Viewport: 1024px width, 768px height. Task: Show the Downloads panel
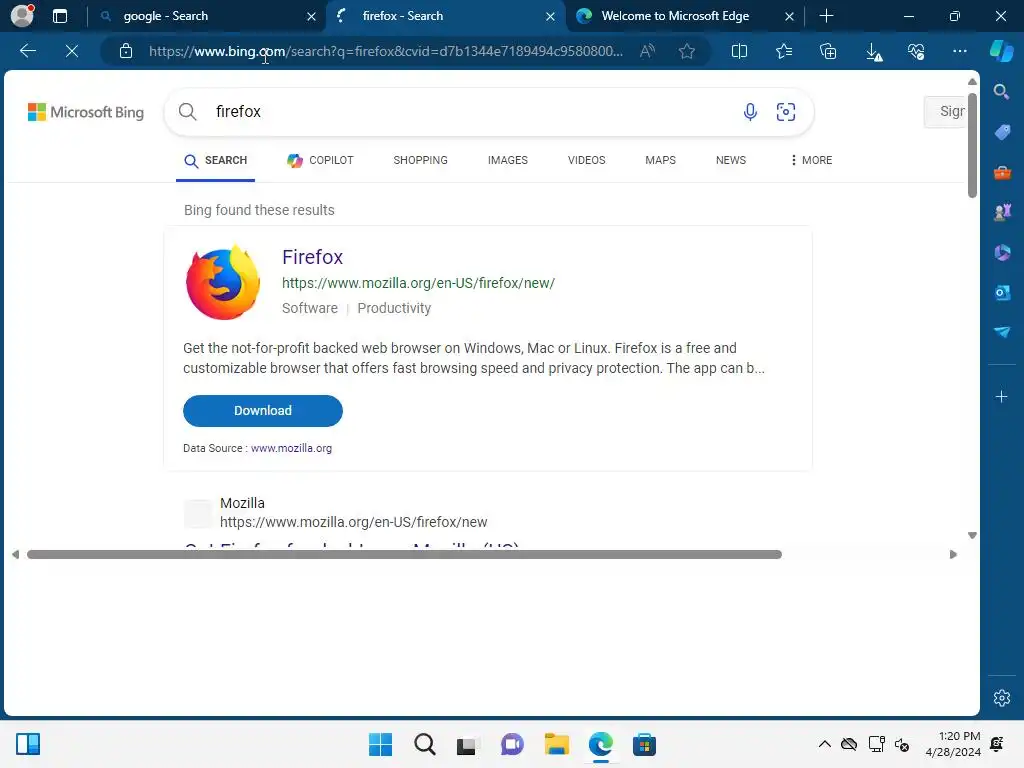(874, 52)
